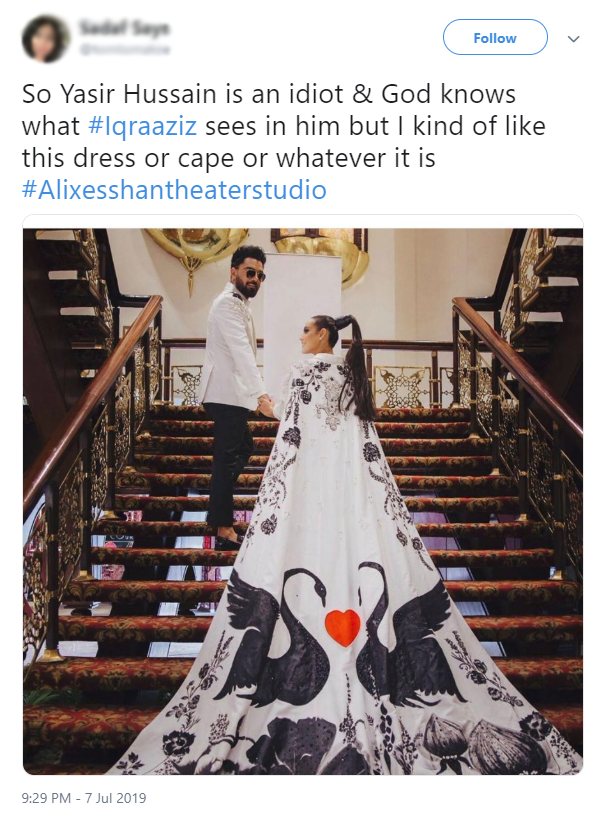Click the left black swan on the cape

[275, 638]
